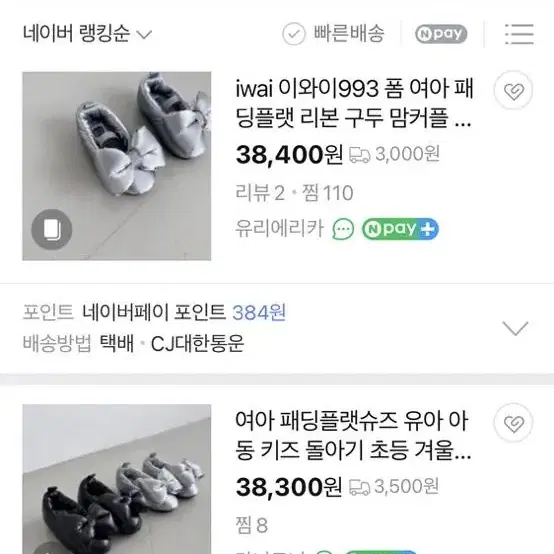
Task: Switch to list view icon
Action: click(x=519, y=34)
